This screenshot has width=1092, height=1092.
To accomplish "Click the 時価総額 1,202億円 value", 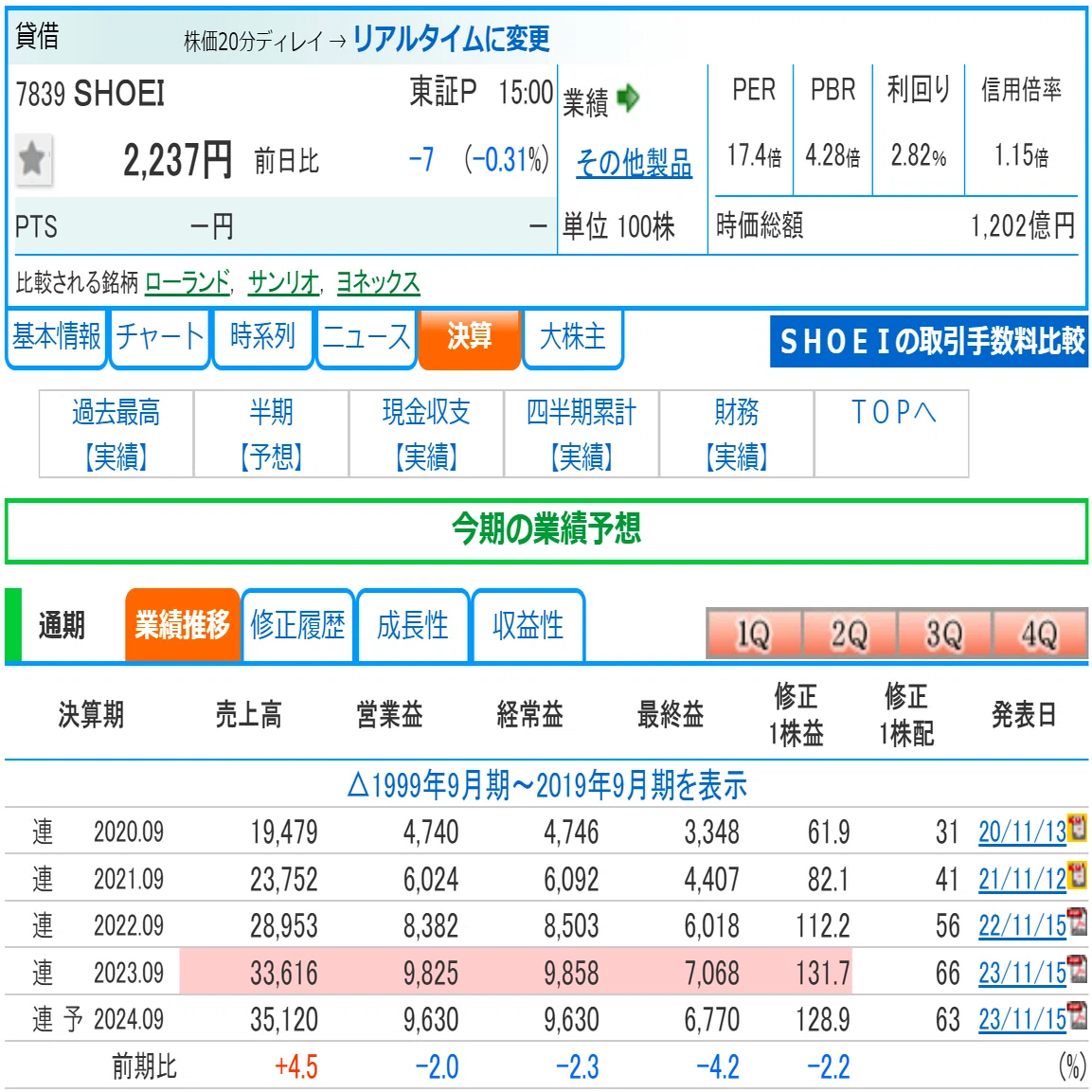I will click(x=1023, y=225).
